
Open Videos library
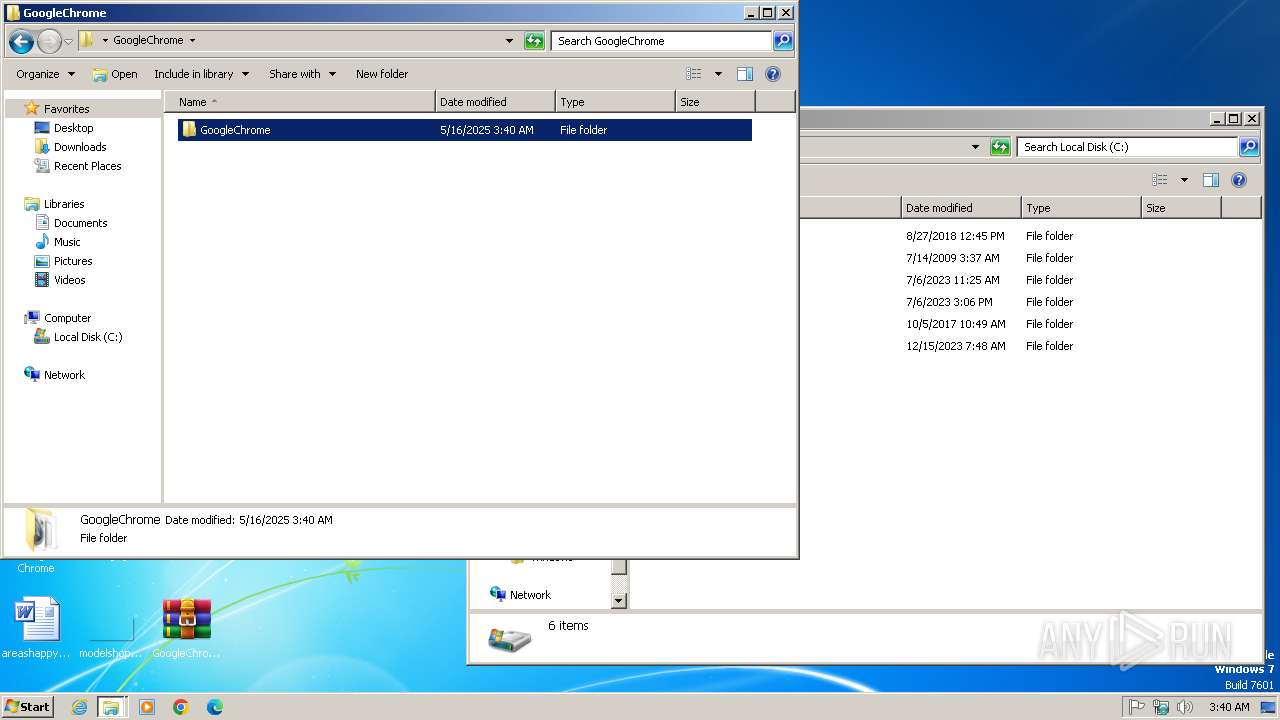coord(69,280)
